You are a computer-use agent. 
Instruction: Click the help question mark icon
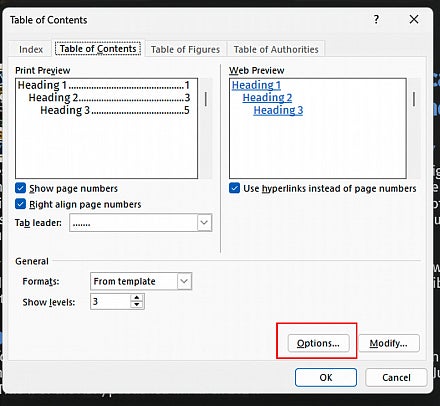tap(376, 19)
